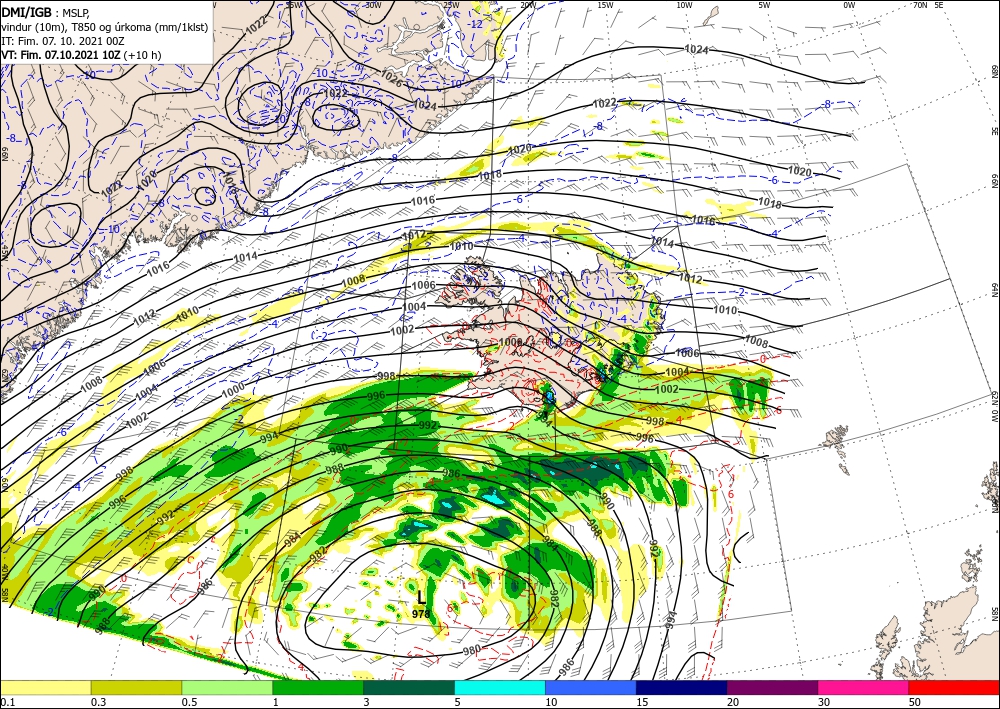1000x709 pixels.
Task: Click the legend value label 50
Action: 915,702
